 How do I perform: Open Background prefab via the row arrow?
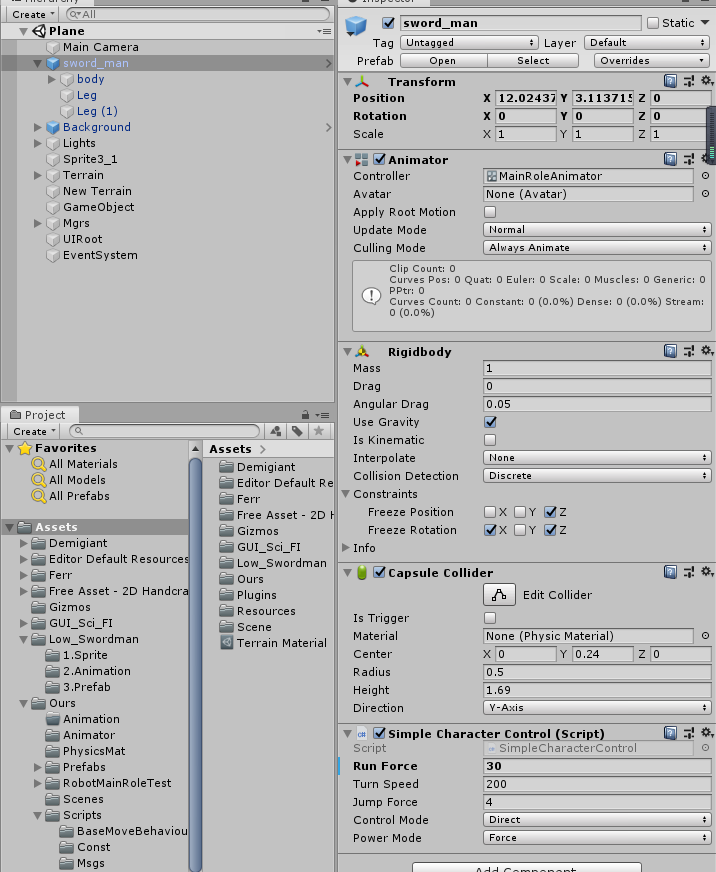pyautogui.click(x=328, y=127)
